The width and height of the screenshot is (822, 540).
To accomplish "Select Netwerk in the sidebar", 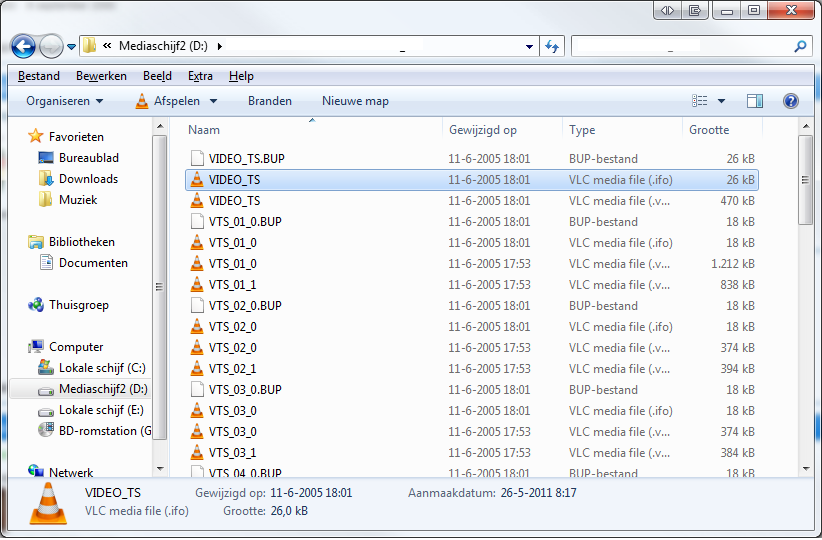I will (71, 472).
